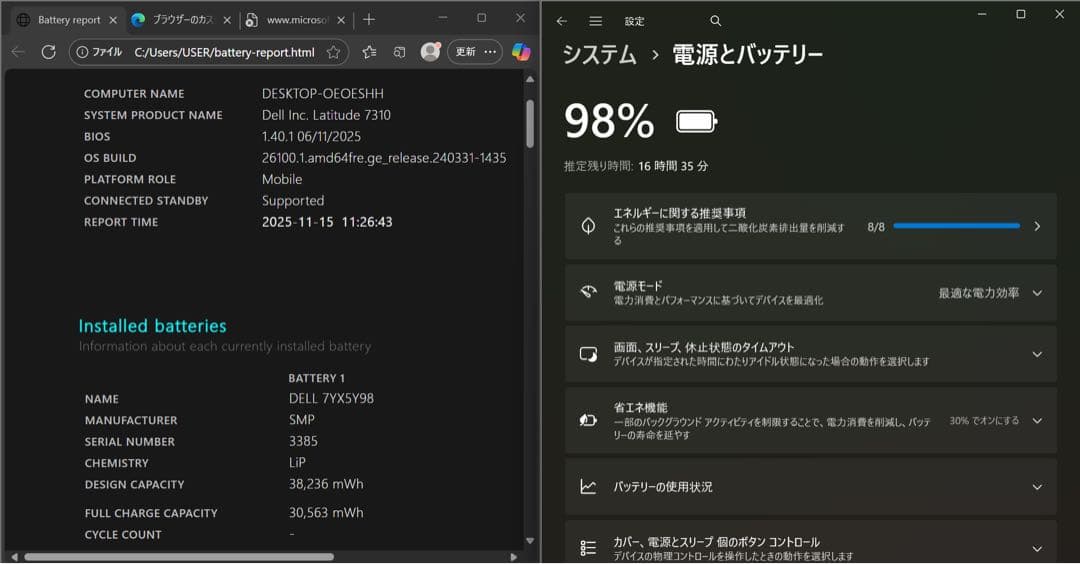Click the lid and power button controls icon

588,548
